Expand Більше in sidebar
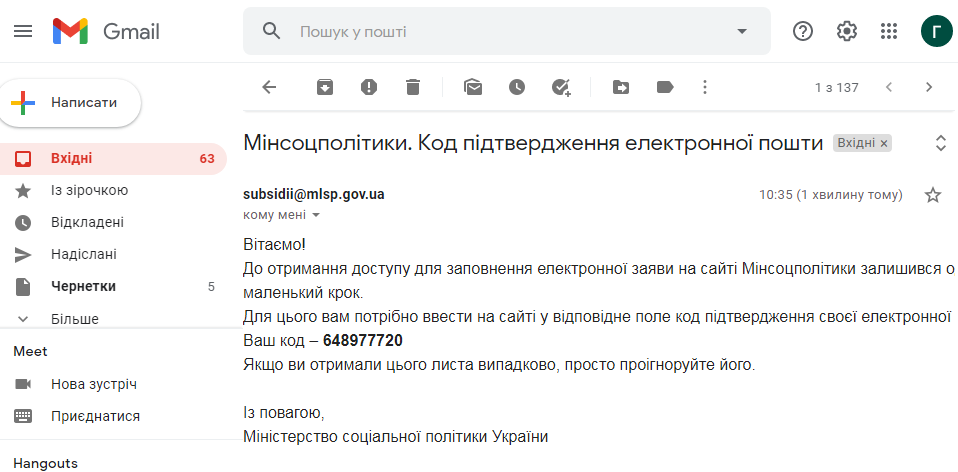Image resolution: width=958 pixels, height=472 pixels. coord(75,319)
